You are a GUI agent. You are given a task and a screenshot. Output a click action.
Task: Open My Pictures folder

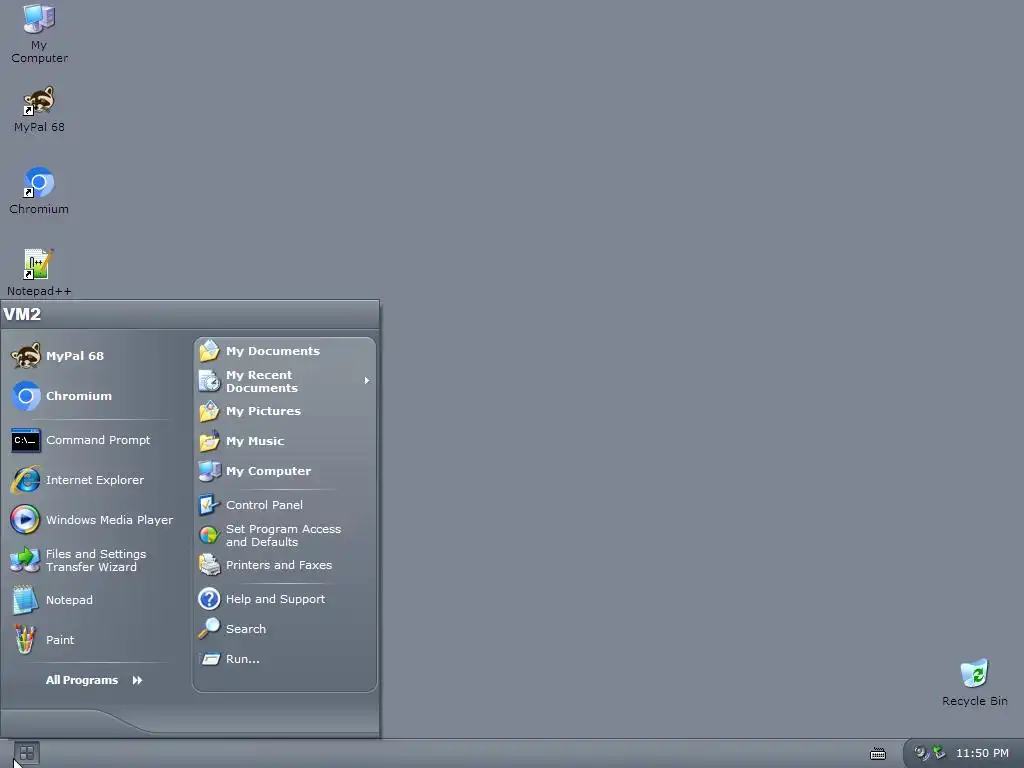pyautogui.click(x=285, y=411)
